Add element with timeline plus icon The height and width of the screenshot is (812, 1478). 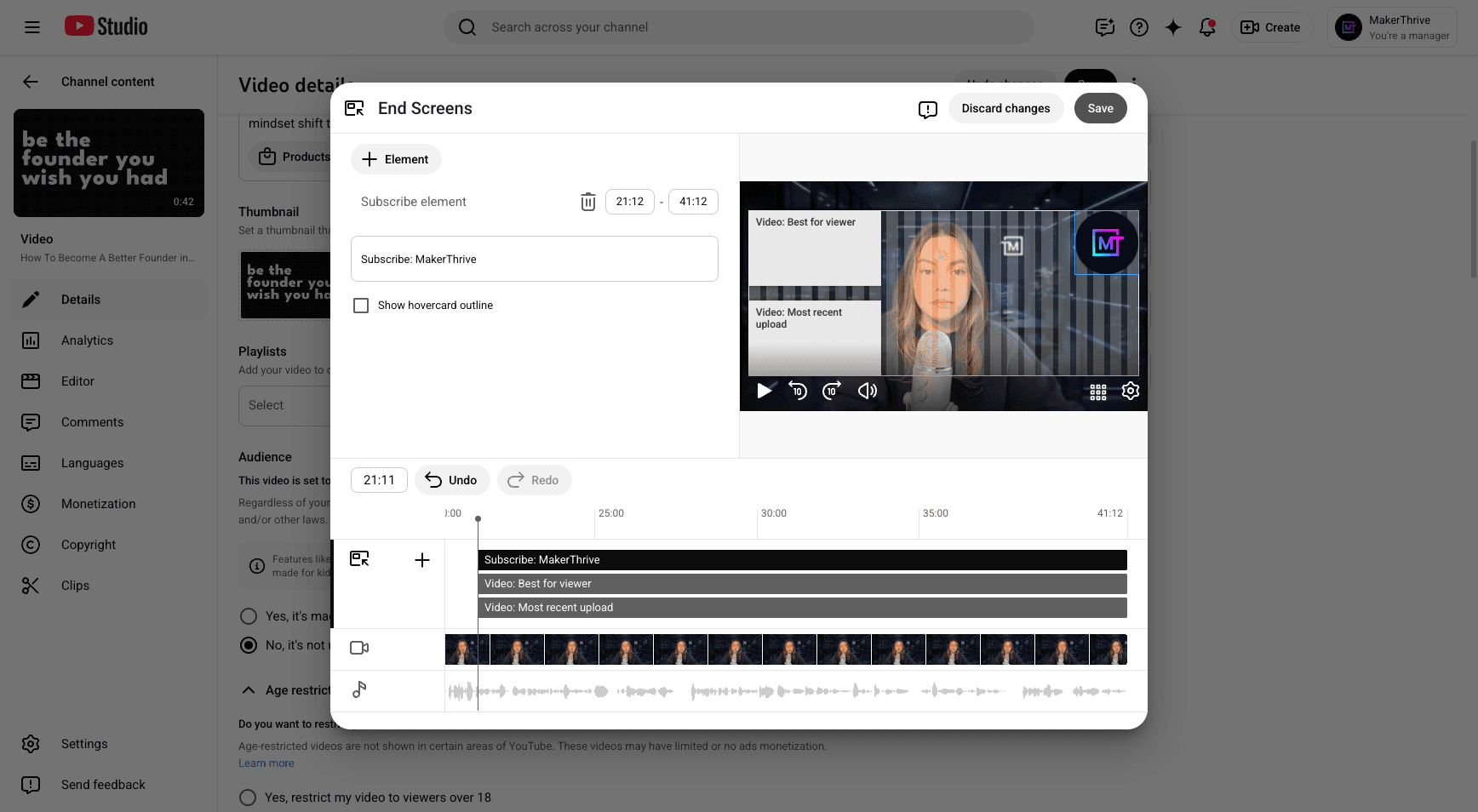tap(422, 560)
